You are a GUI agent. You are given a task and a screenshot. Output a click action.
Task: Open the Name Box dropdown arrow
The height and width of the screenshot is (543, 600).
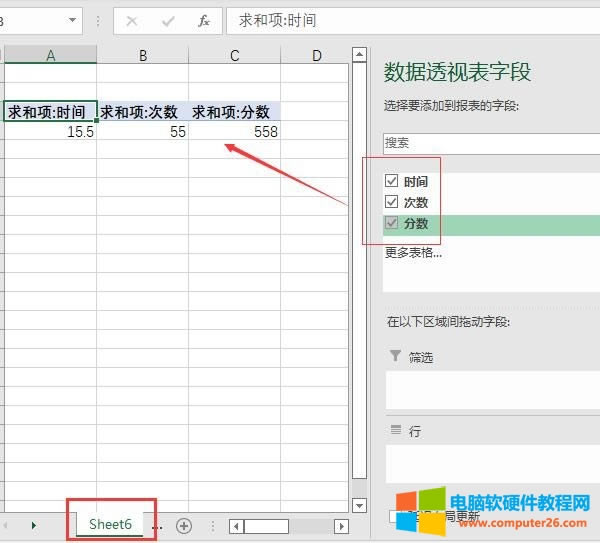coord(74,21)
